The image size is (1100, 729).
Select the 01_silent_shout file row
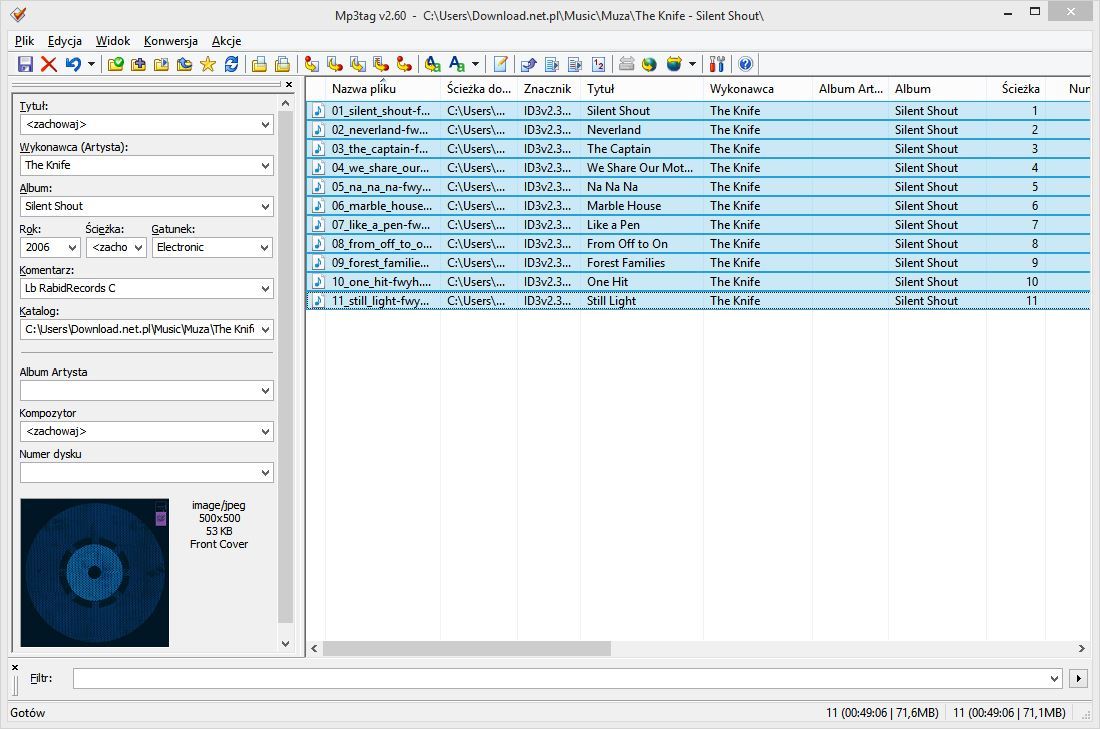pyautogui.click(x=698, y=111)
